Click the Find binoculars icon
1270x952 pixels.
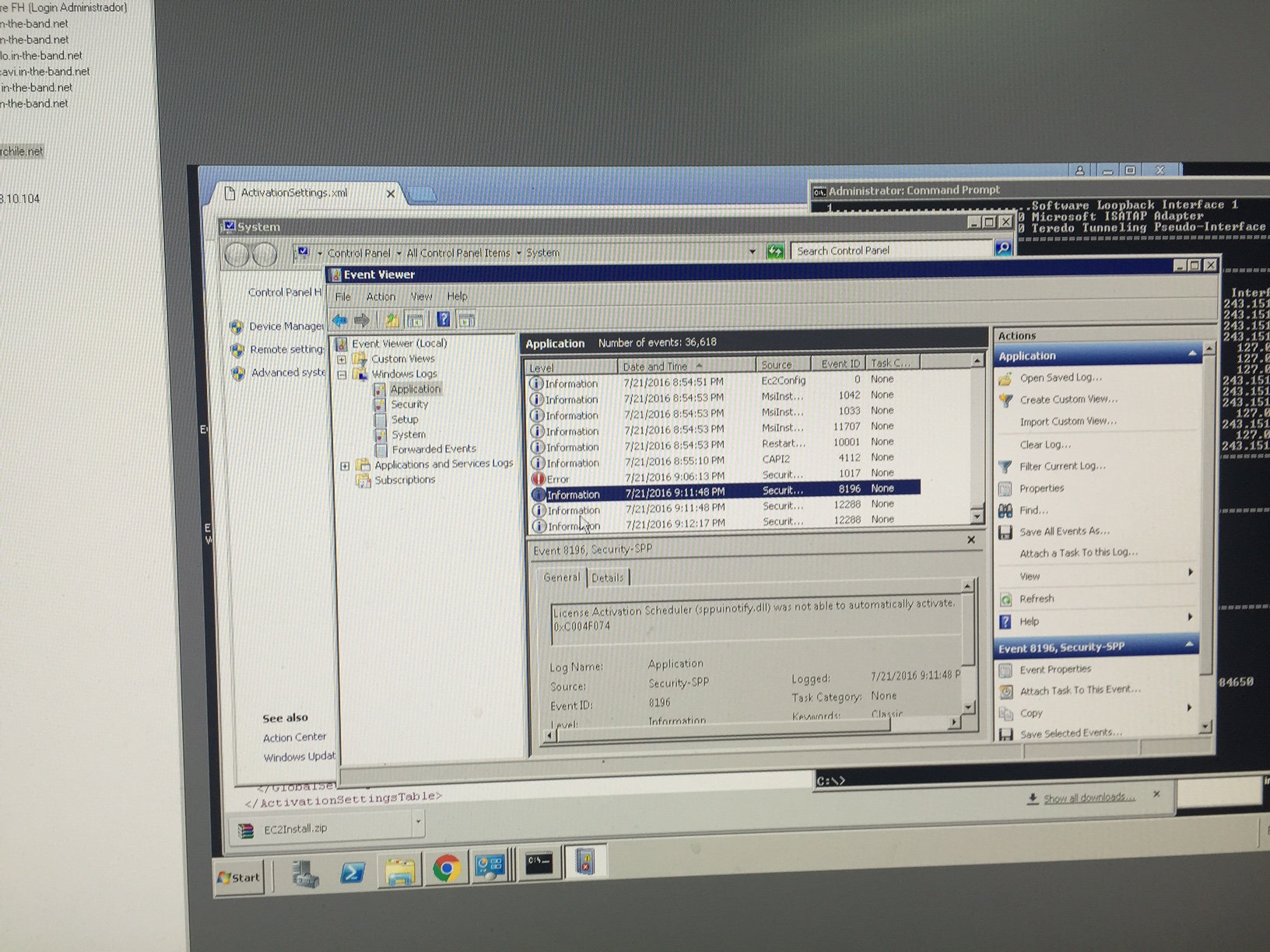pos(1005,510)
